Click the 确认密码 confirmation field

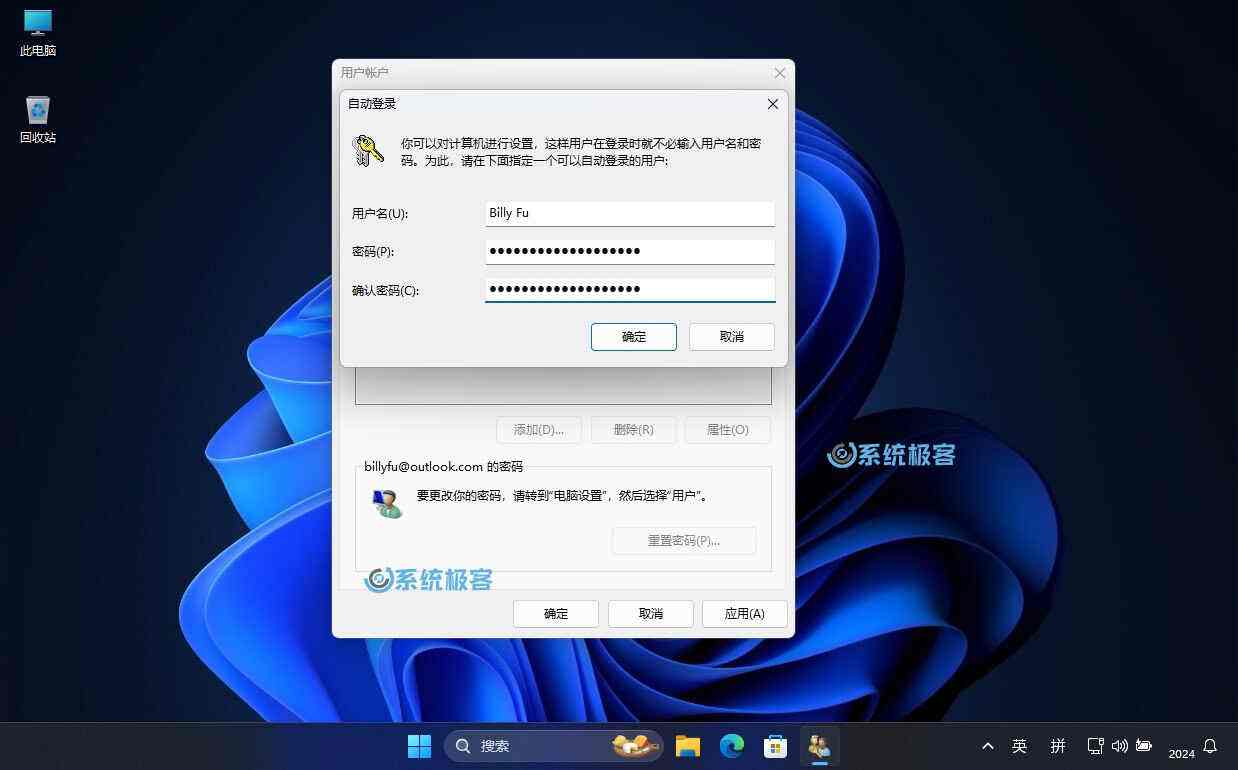point(629,290)
